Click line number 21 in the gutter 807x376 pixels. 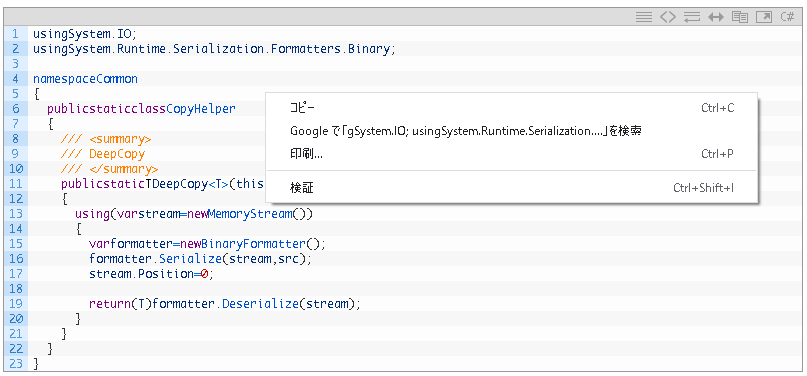(x=16, y=334)
